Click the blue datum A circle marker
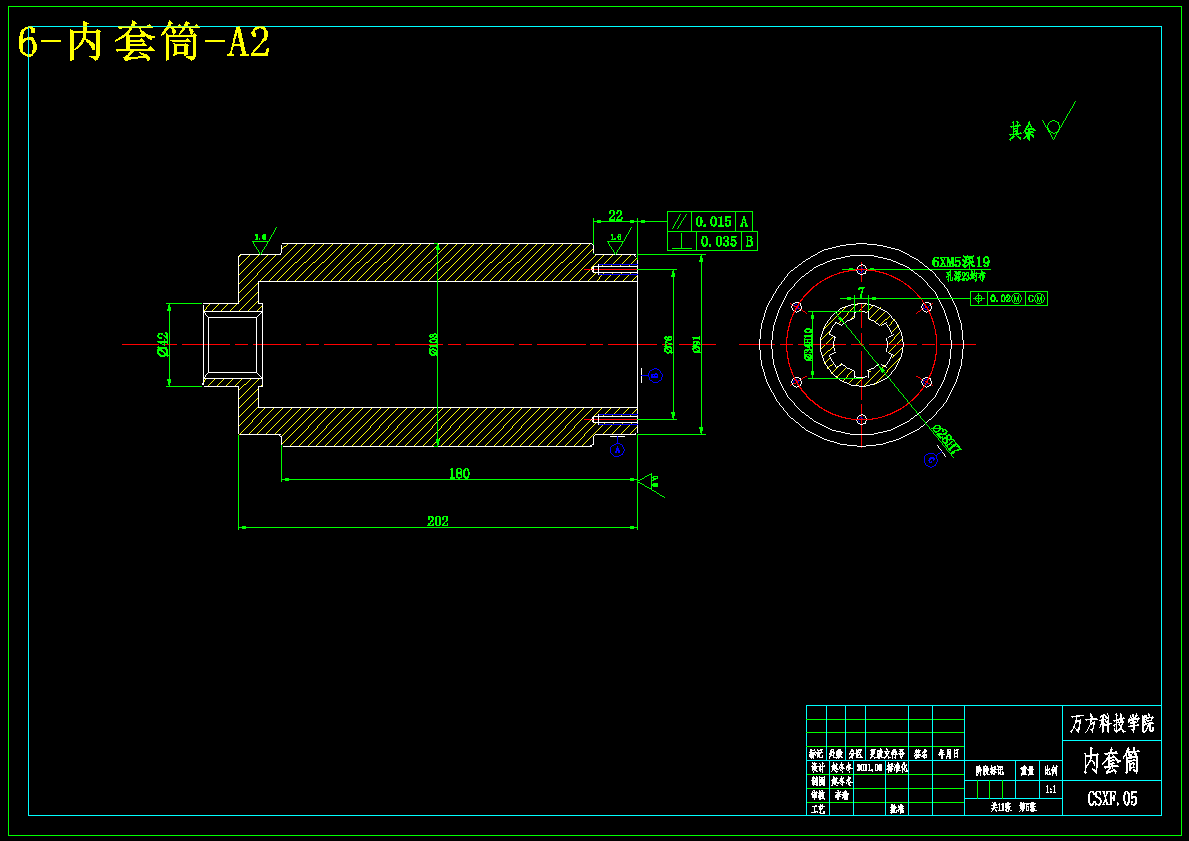This screenshot has width=1189, height=841. [x=617, y=450]
